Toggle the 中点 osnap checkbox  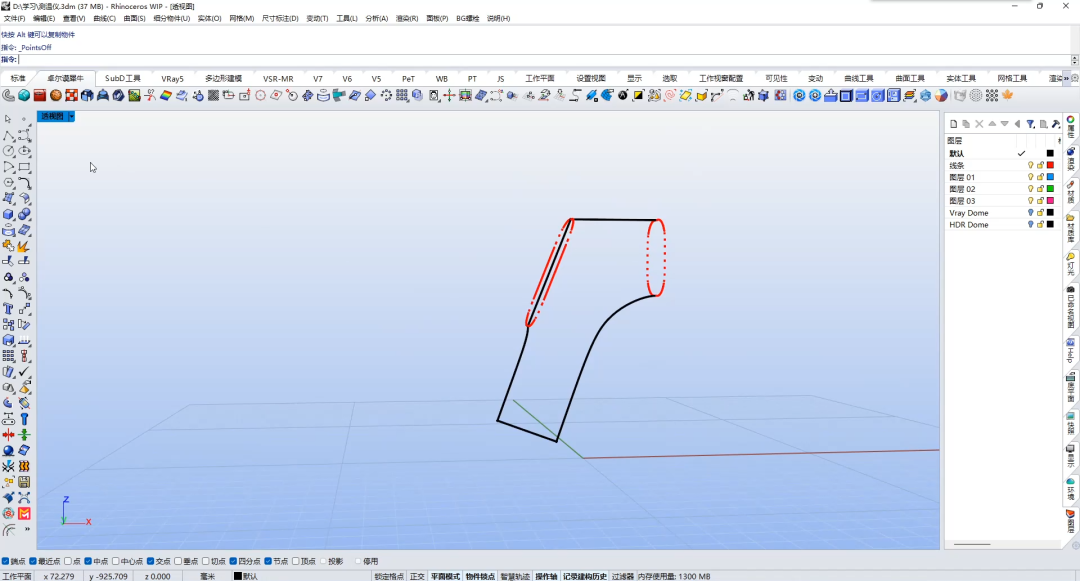(x=88, y=561)
